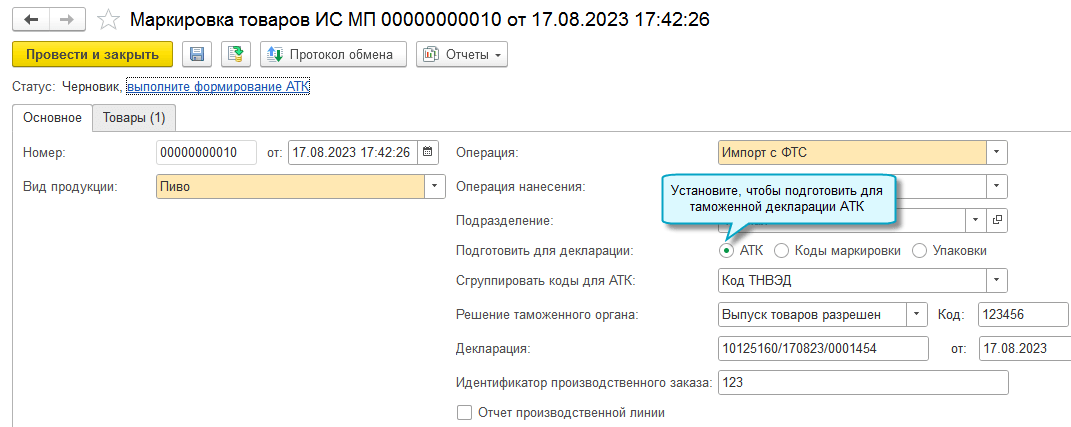This screenshot has width=1071, height=427.
Task: Click the post document icon
Action: pos(236,54)
